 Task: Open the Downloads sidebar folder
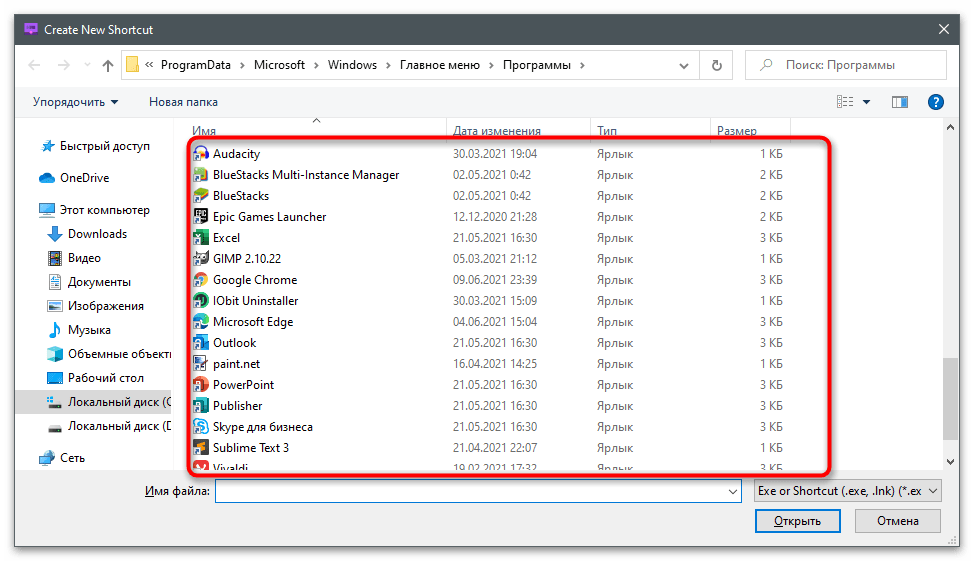(88, 234)
